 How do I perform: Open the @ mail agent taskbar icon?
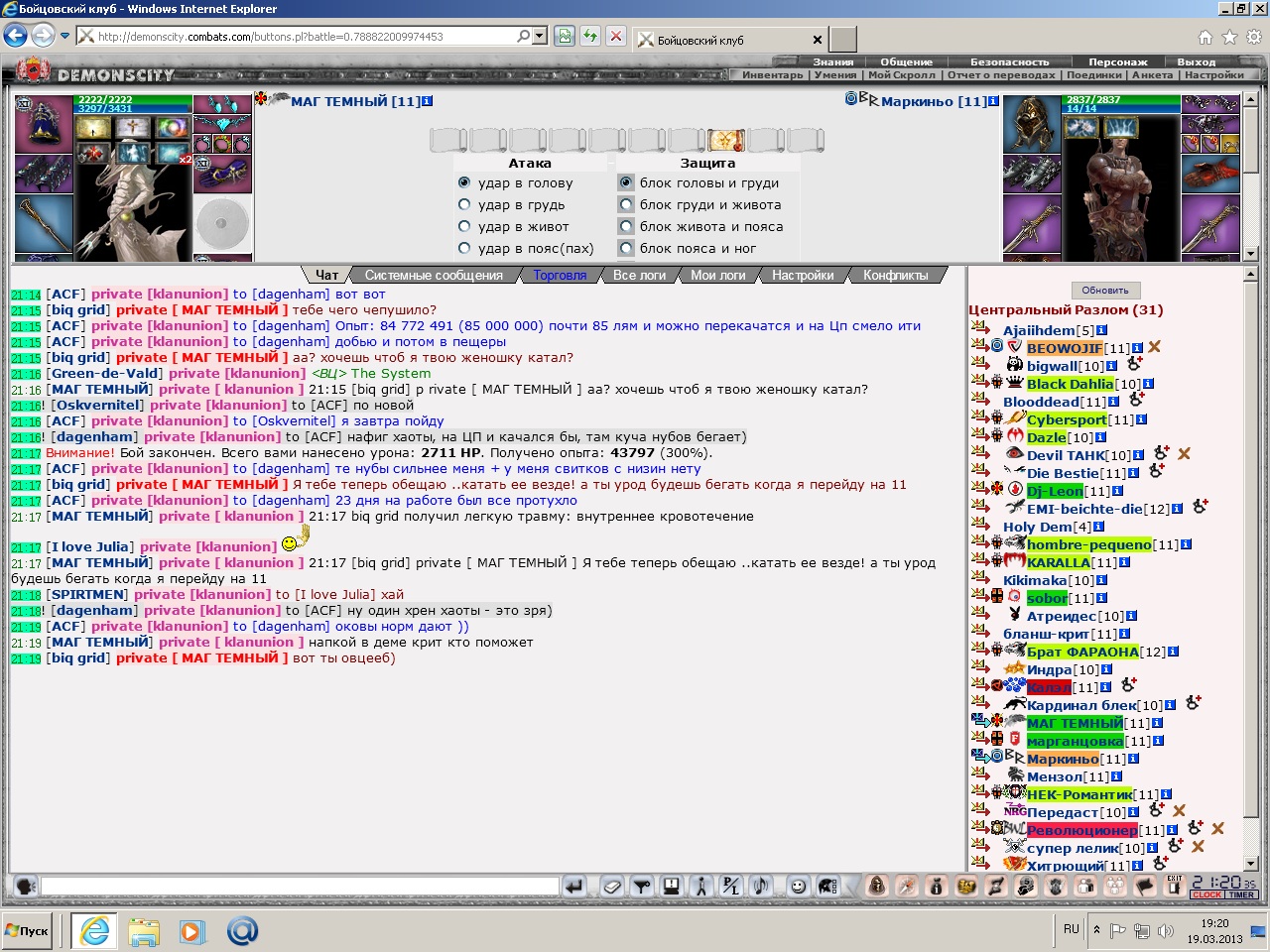click(x=242, y=931)
